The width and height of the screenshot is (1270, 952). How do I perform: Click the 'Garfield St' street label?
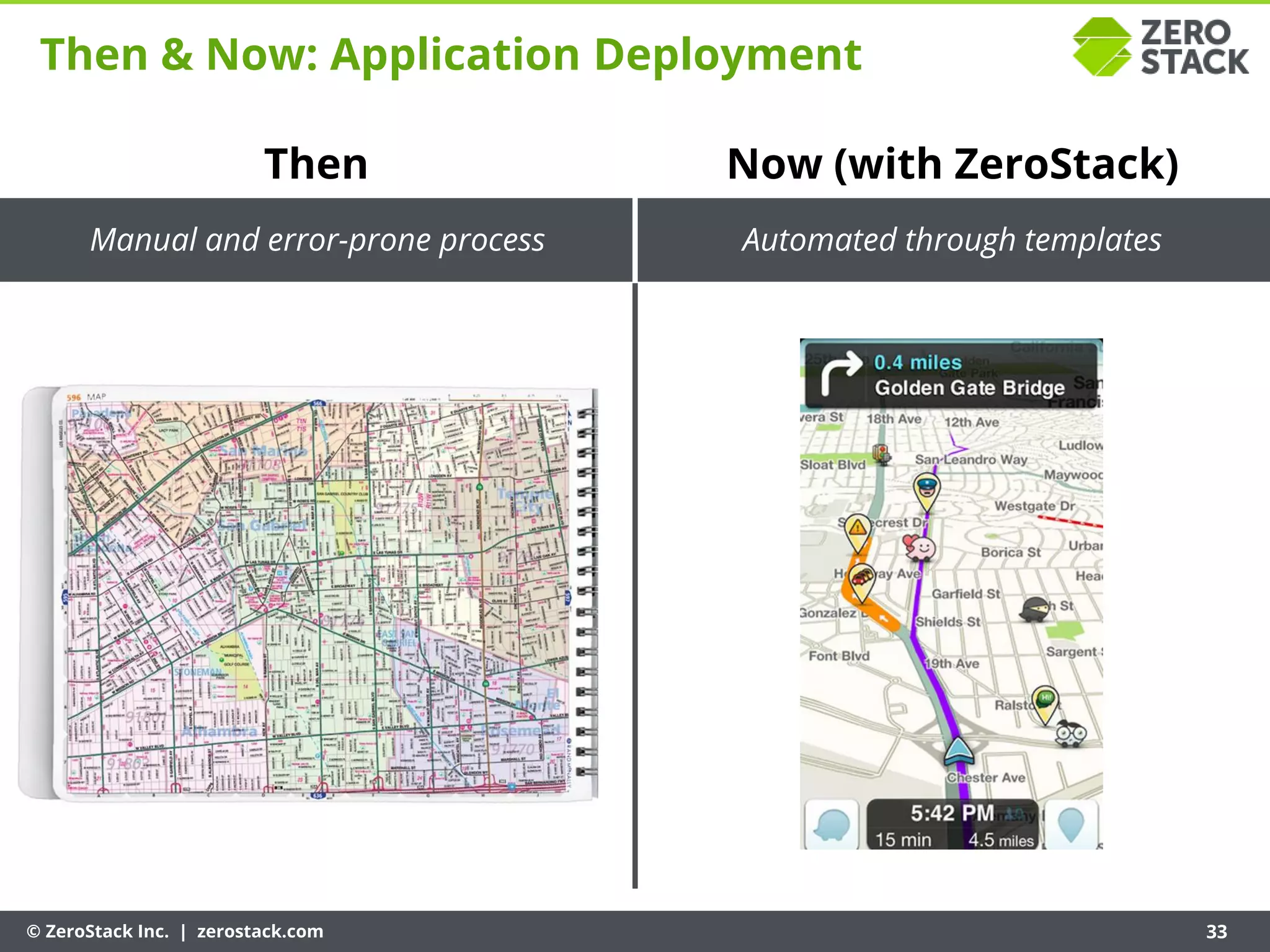(966, 594)
